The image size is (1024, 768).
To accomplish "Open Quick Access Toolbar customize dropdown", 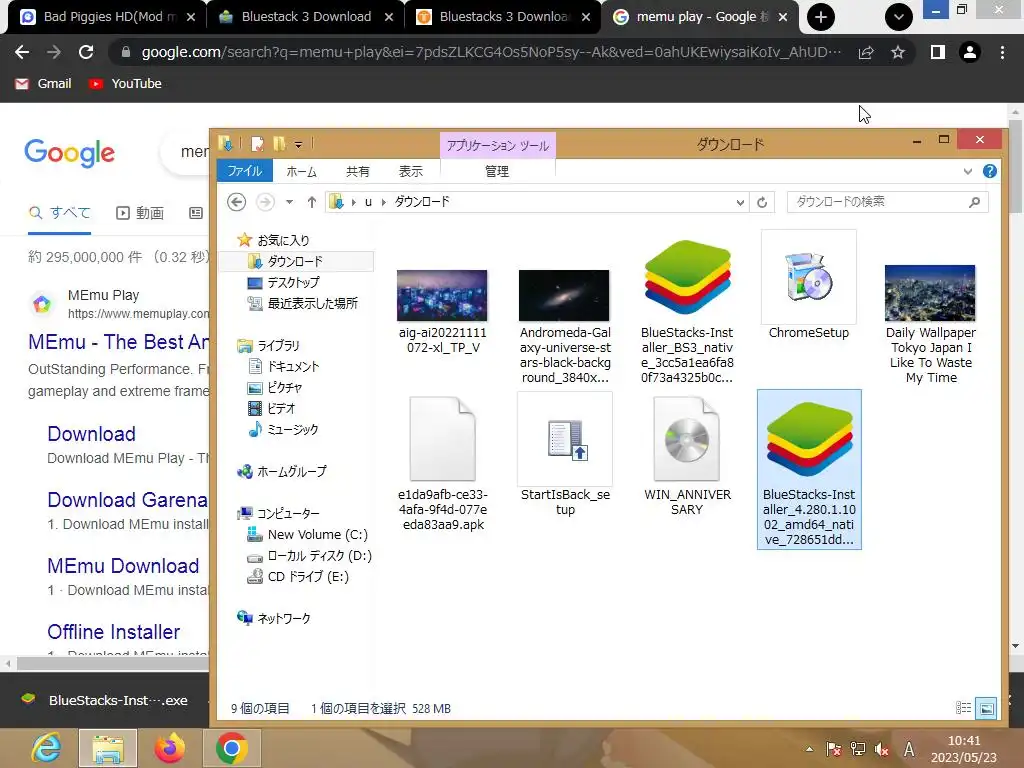I will (x=298, y=144).
